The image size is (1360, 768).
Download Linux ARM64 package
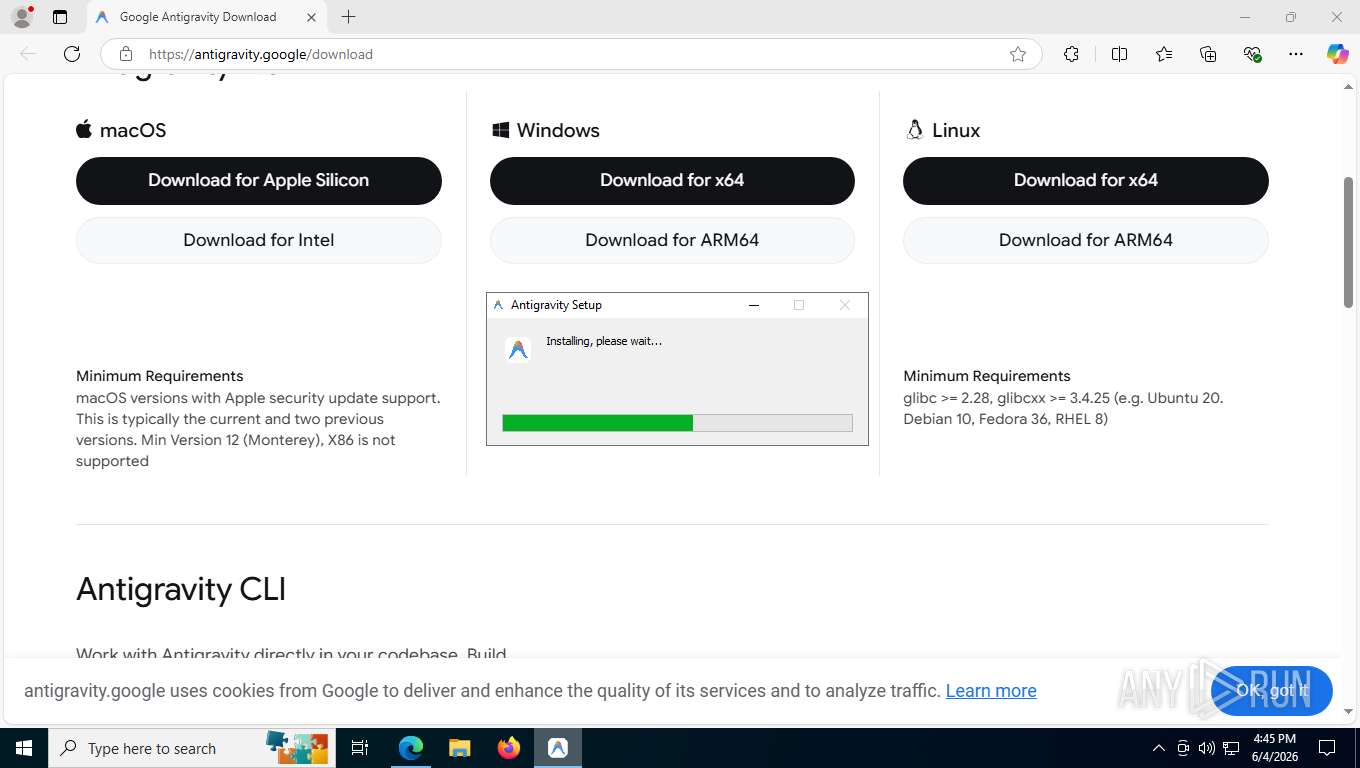tap(1086, 240)
